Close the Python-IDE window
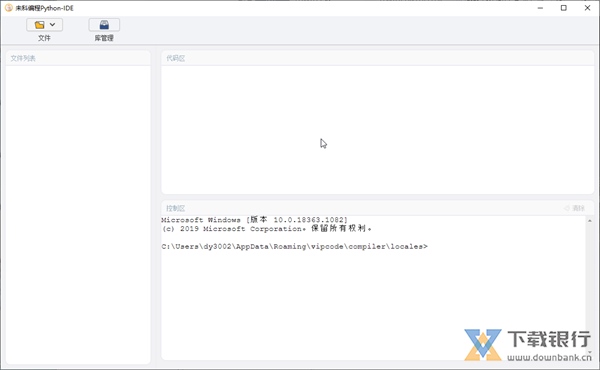The width and height of the screenshot is (600, 370). (x=587, y=8)
